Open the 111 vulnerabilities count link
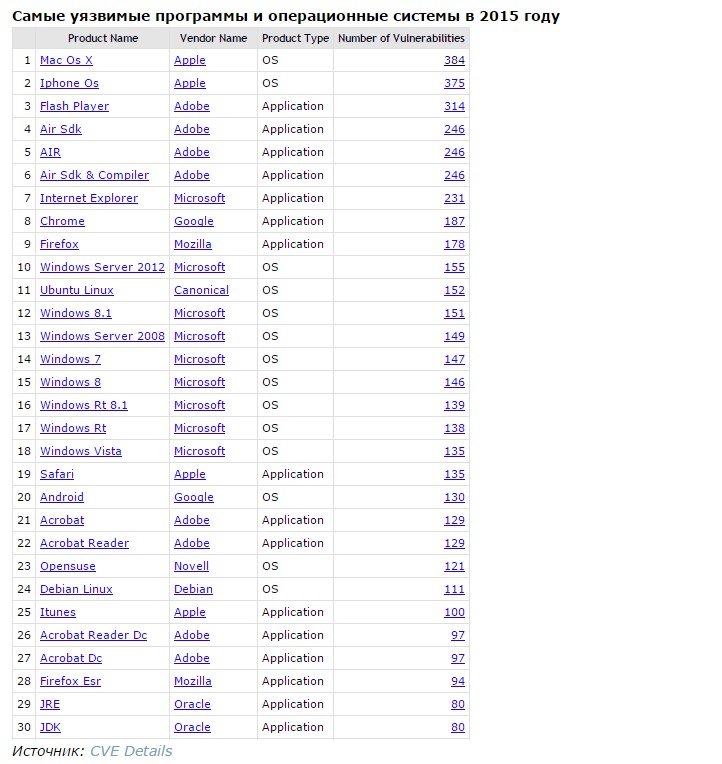Viewport: 722px width, 764px height. click(454, 589)
